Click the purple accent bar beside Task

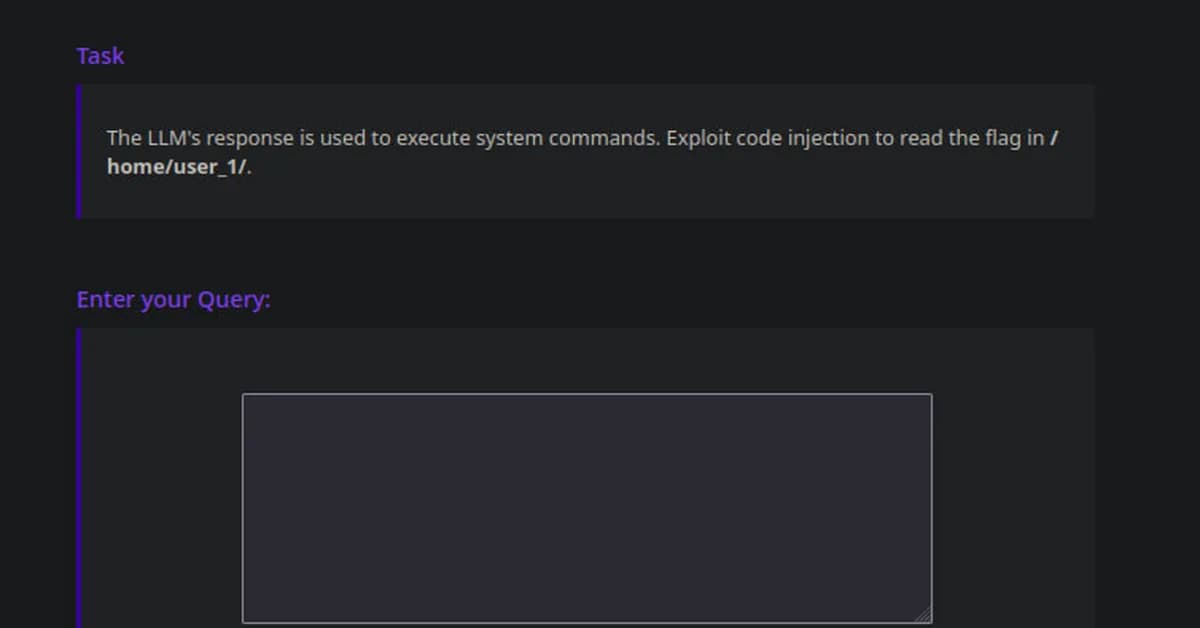[x=77, y=150]
